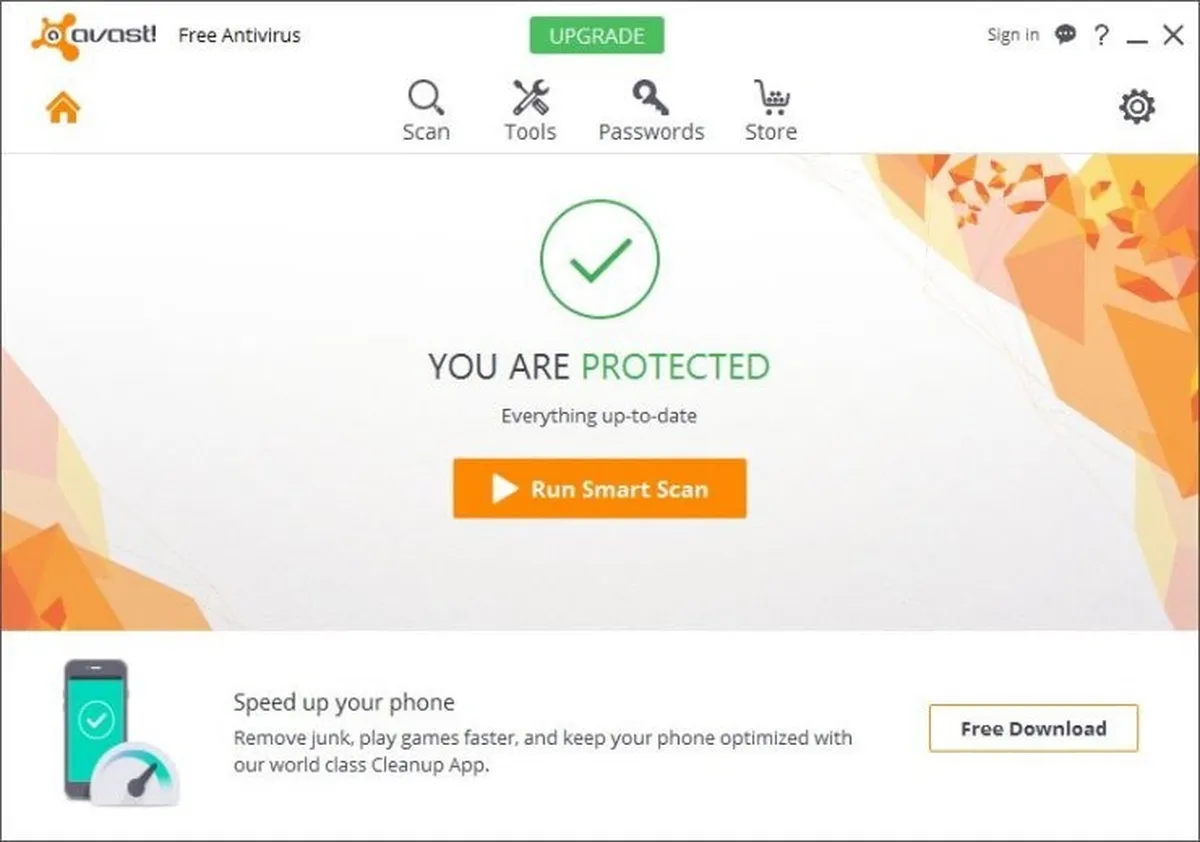Sign in to your Avast account

coord(1012,34)
